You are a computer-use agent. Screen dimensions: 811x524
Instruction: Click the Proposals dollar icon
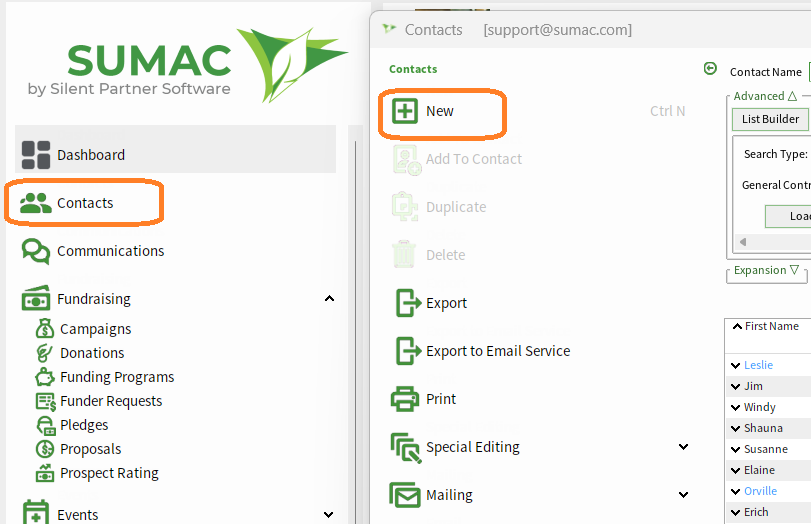(45, 449)
